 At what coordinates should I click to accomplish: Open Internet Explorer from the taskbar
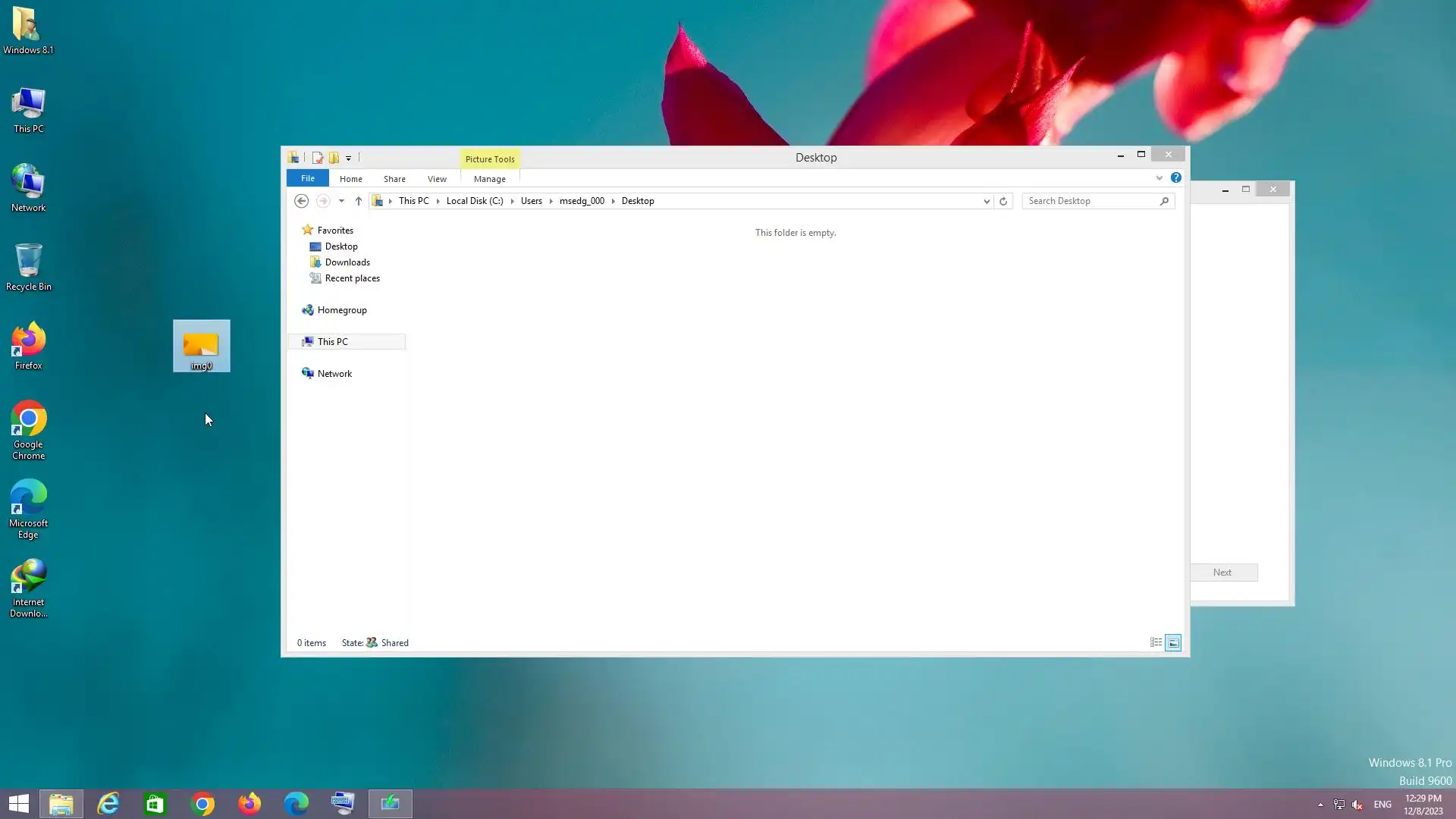108,803
